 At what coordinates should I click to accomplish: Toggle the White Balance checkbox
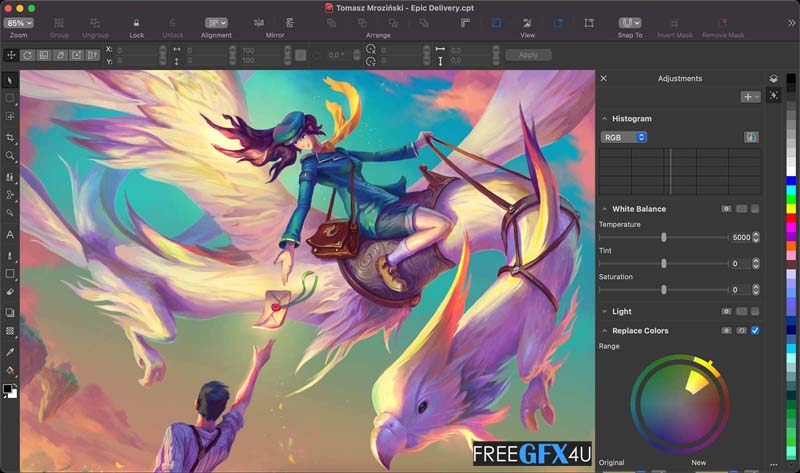click(755, 209)
